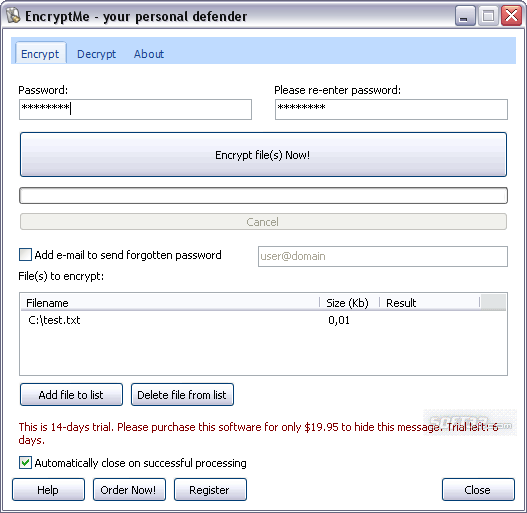Select C:\test.txt in the file list
Image resolution: width=527 pixels, height=513 pixels.
[54, 320]
